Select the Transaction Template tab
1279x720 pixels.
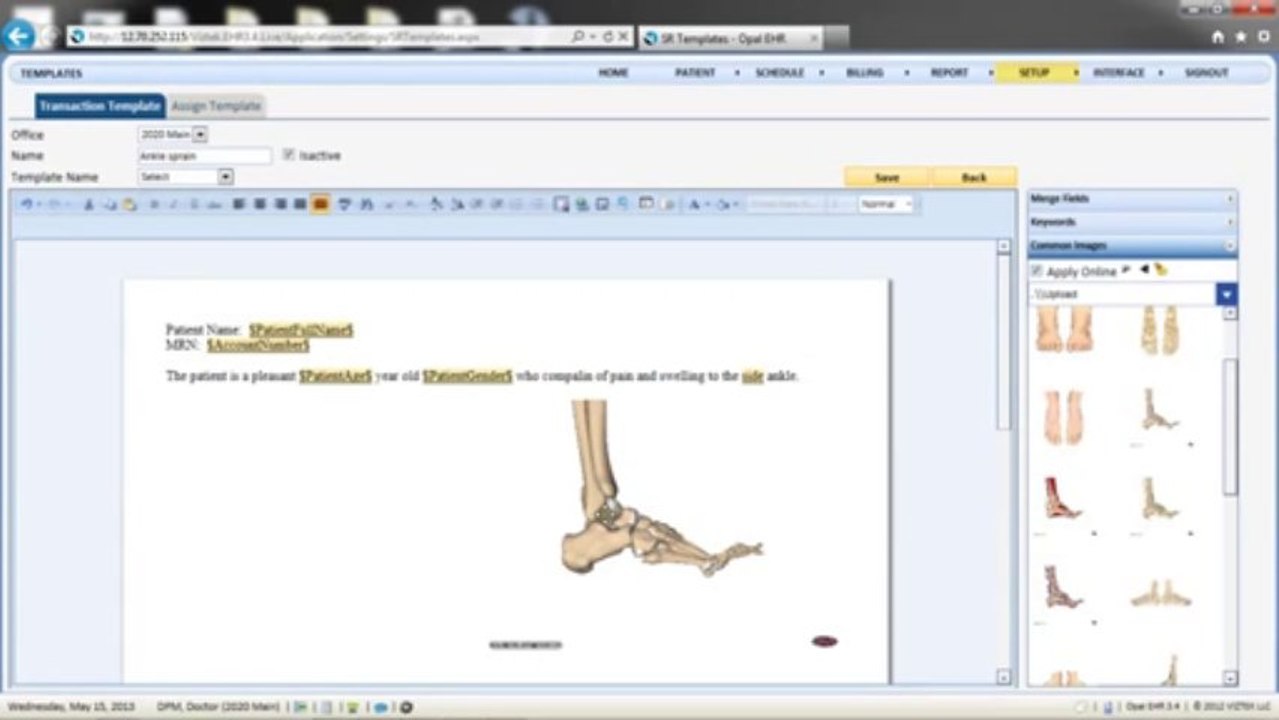tap(100, 106)
